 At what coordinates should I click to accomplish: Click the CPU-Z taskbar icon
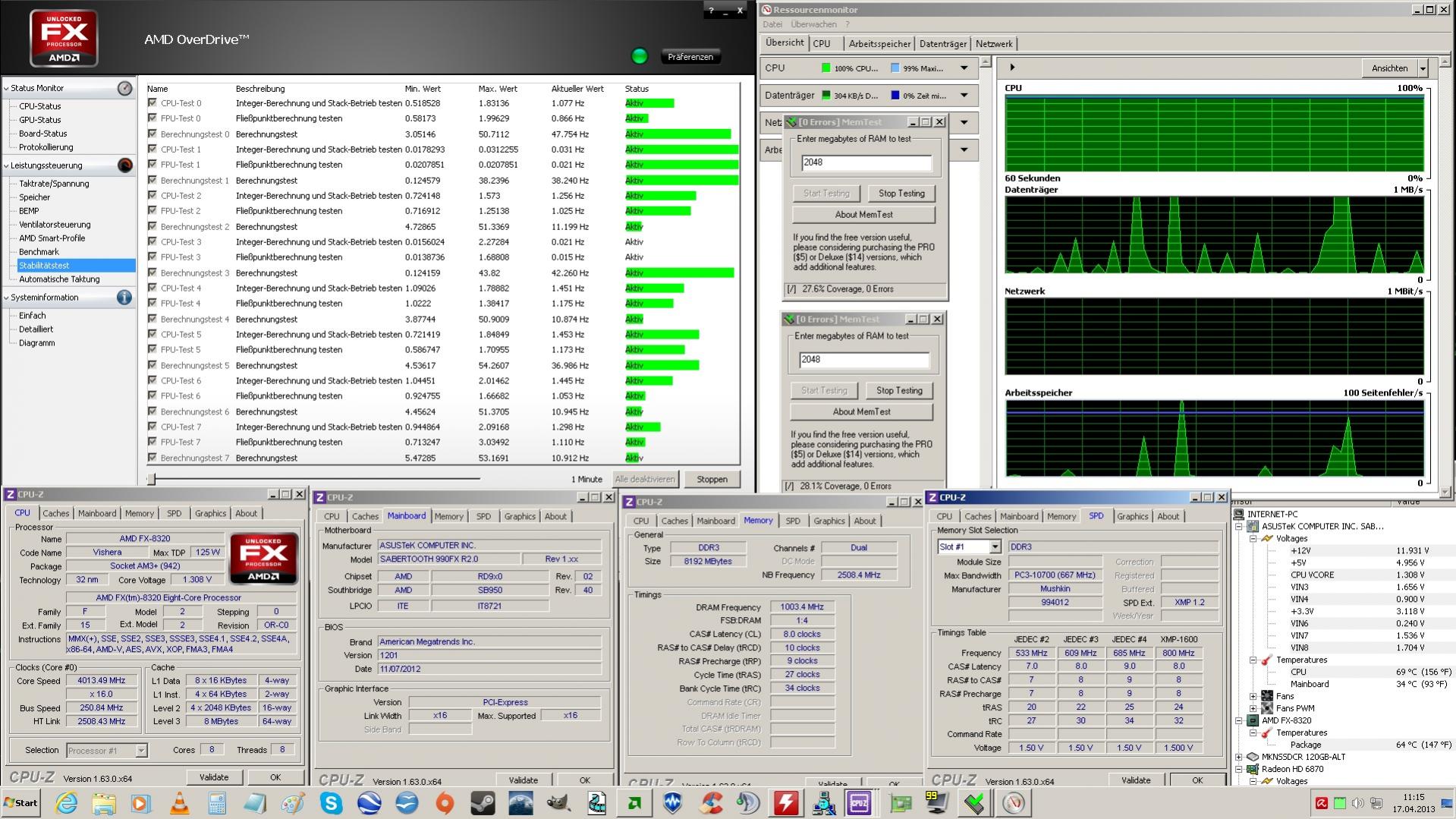click(x=859, y=802)
